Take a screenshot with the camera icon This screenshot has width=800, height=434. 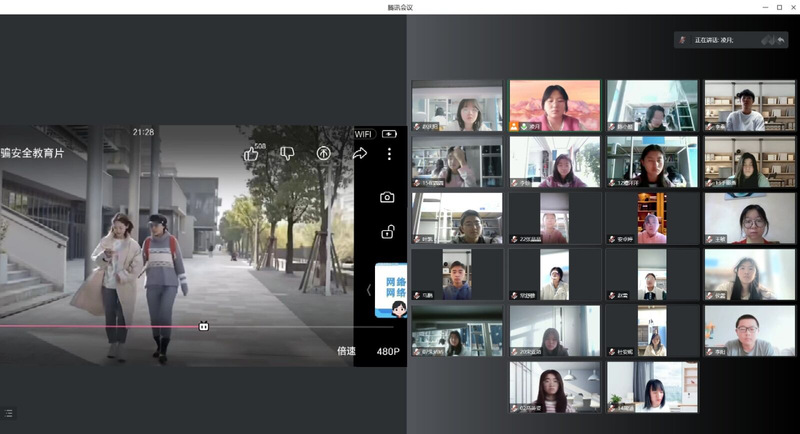387,197
